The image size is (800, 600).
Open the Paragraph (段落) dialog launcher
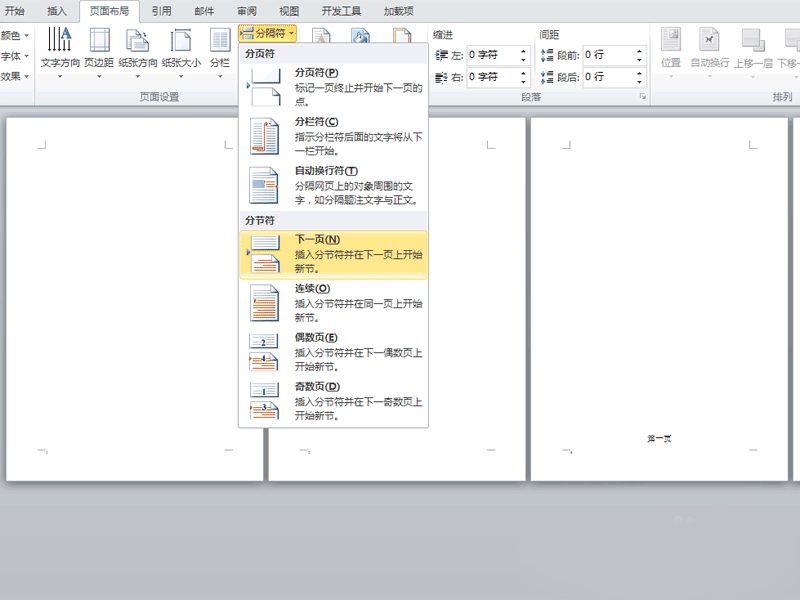point(643,96)
